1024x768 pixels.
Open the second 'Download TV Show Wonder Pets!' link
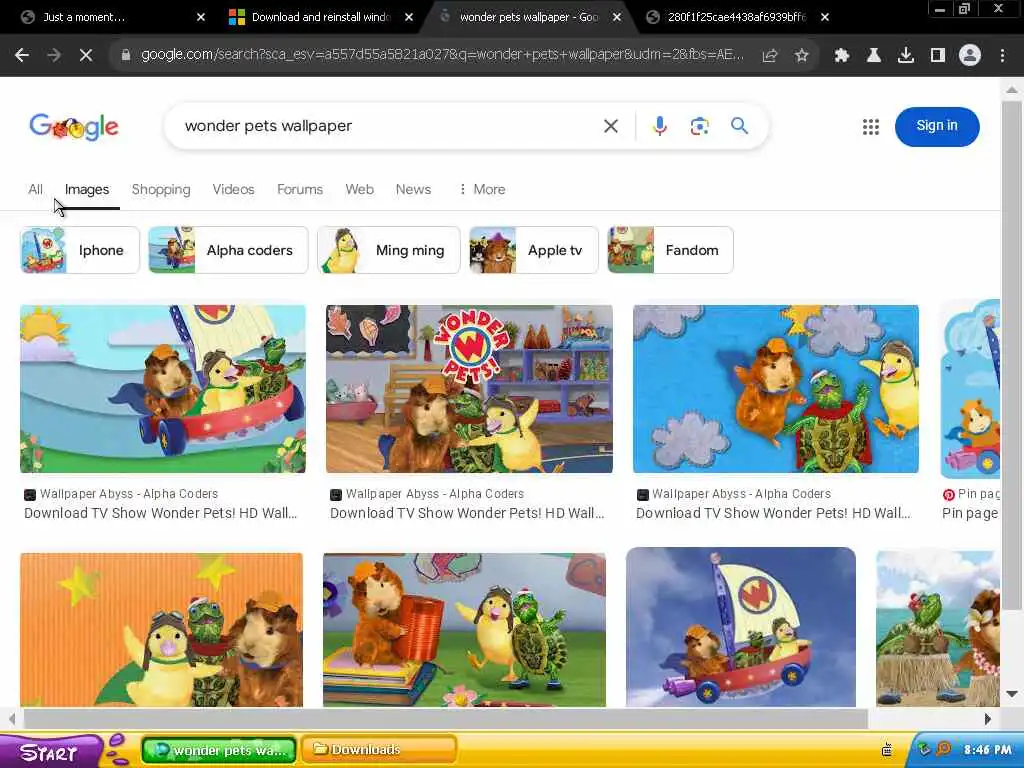coord(467,513)
